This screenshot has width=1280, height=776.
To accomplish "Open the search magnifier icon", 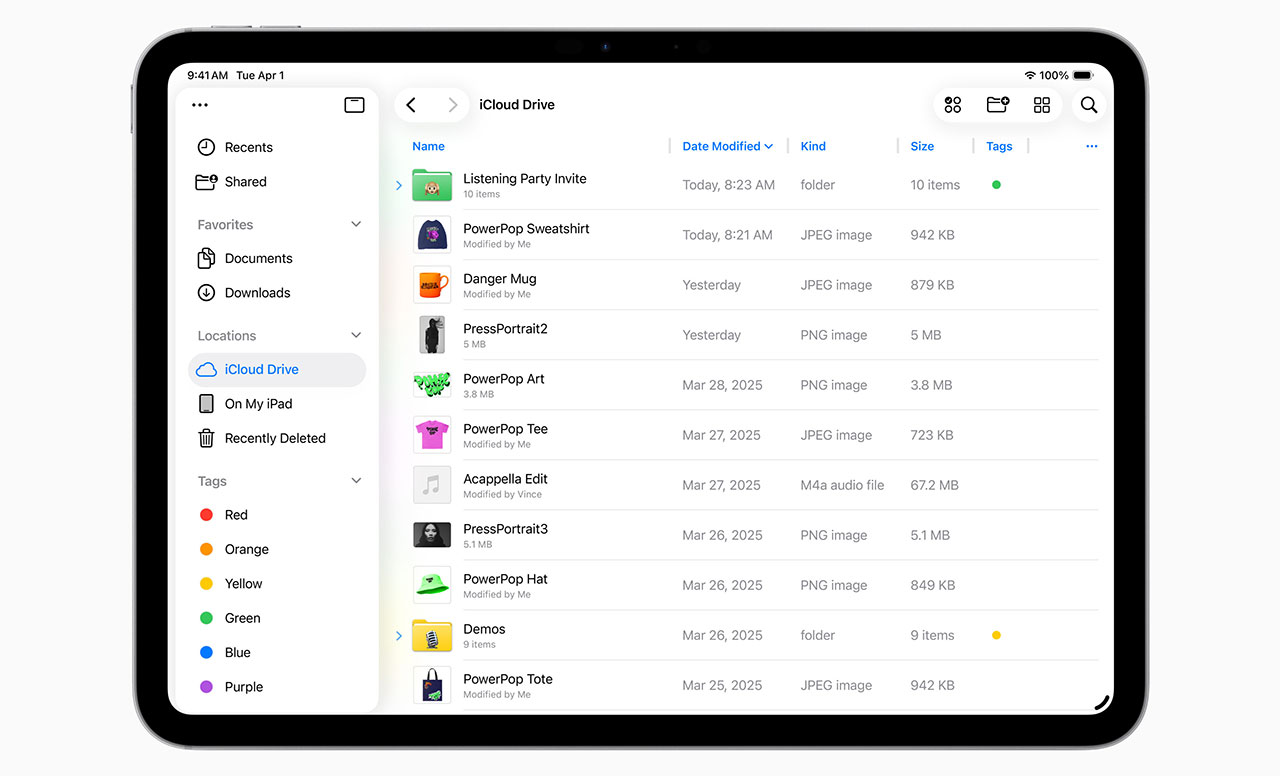I will point(1089,105).
